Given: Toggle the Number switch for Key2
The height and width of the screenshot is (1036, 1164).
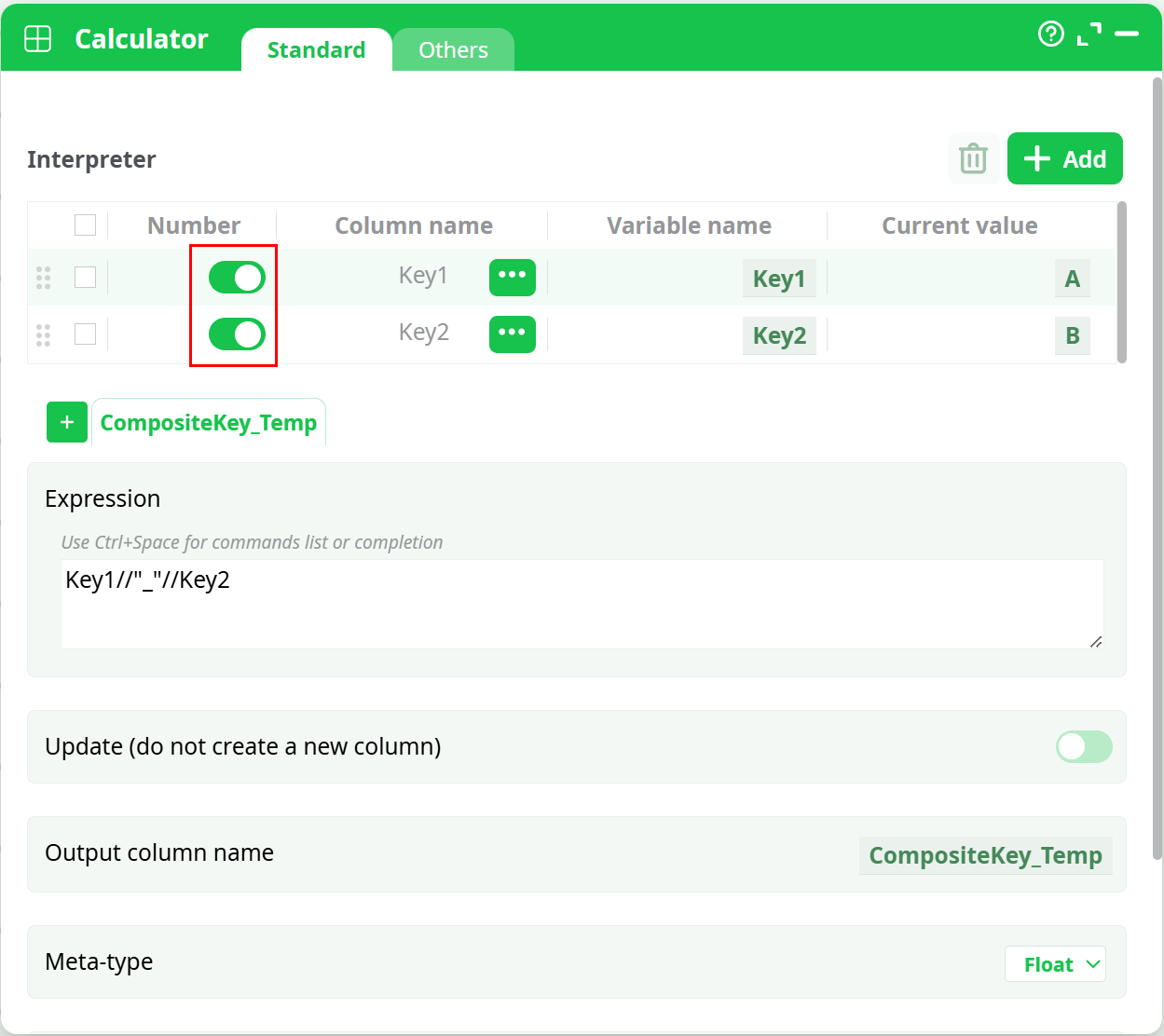Looking at the screenshot, I should tap(237, 334).
